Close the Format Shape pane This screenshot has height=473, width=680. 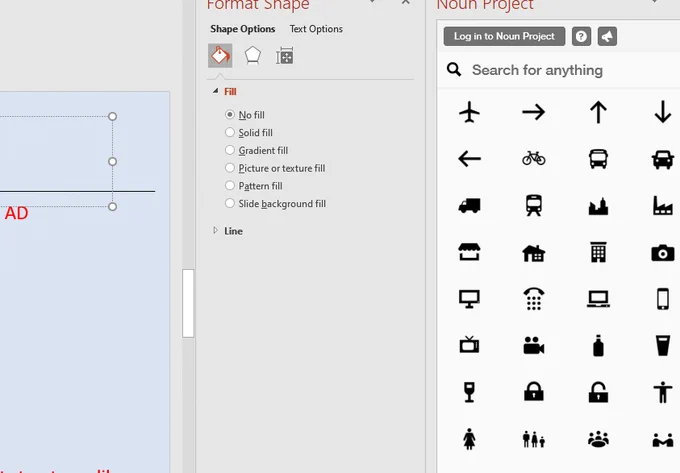405,2
